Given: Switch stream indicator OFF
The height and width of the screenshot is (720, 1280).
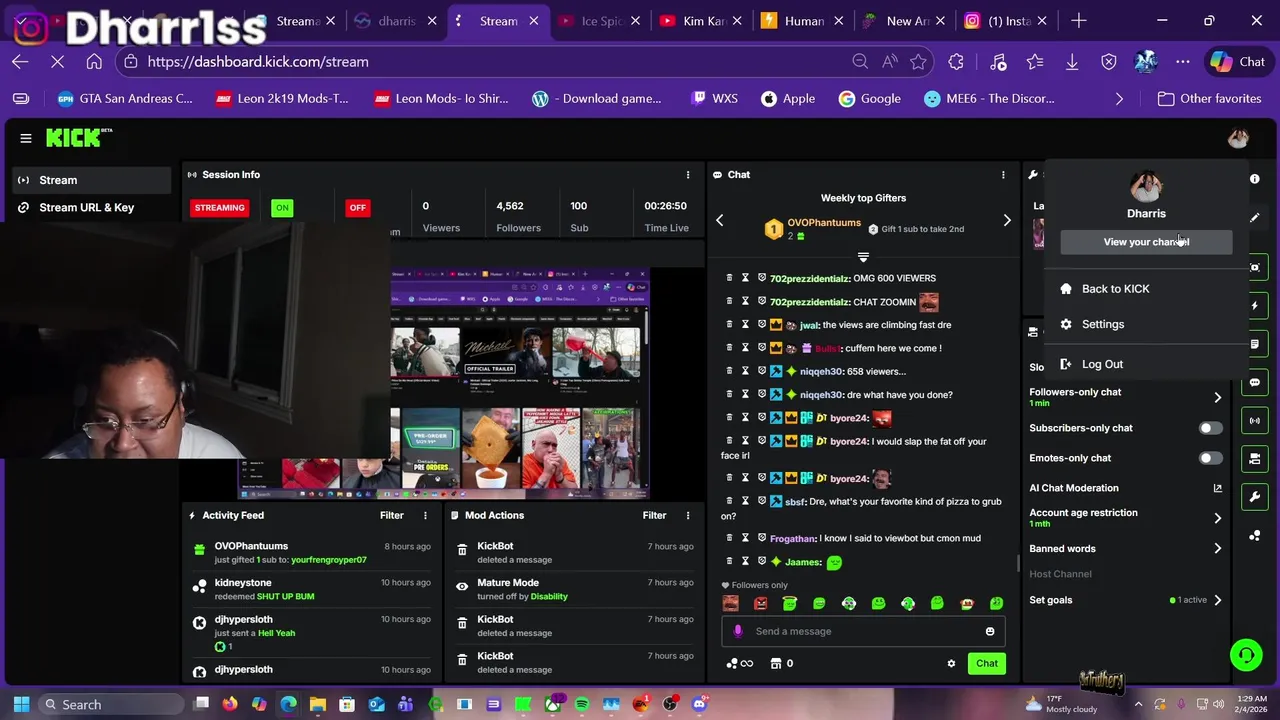Looking at the screenshot, I should (x=357, y=207).
